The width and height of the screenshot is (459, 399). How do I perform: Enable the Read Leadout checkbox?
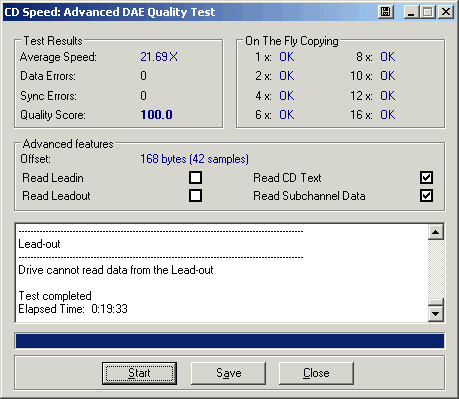[x=195, y=196]
